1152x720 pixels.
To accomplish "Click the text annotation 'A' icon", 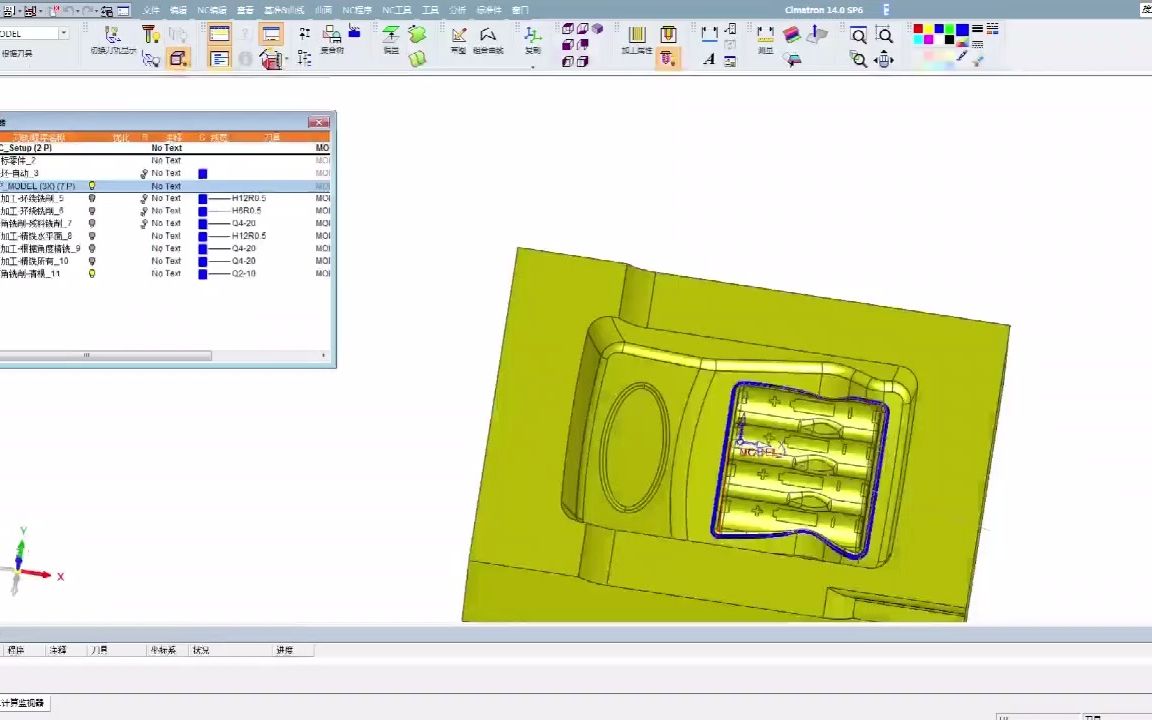I will pos(709,59).
